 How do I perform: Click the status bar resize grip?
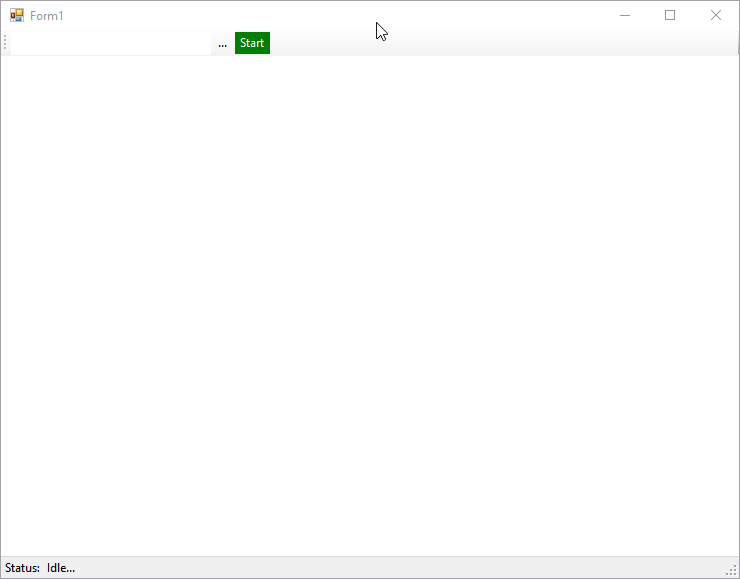(x=732, y=570)
